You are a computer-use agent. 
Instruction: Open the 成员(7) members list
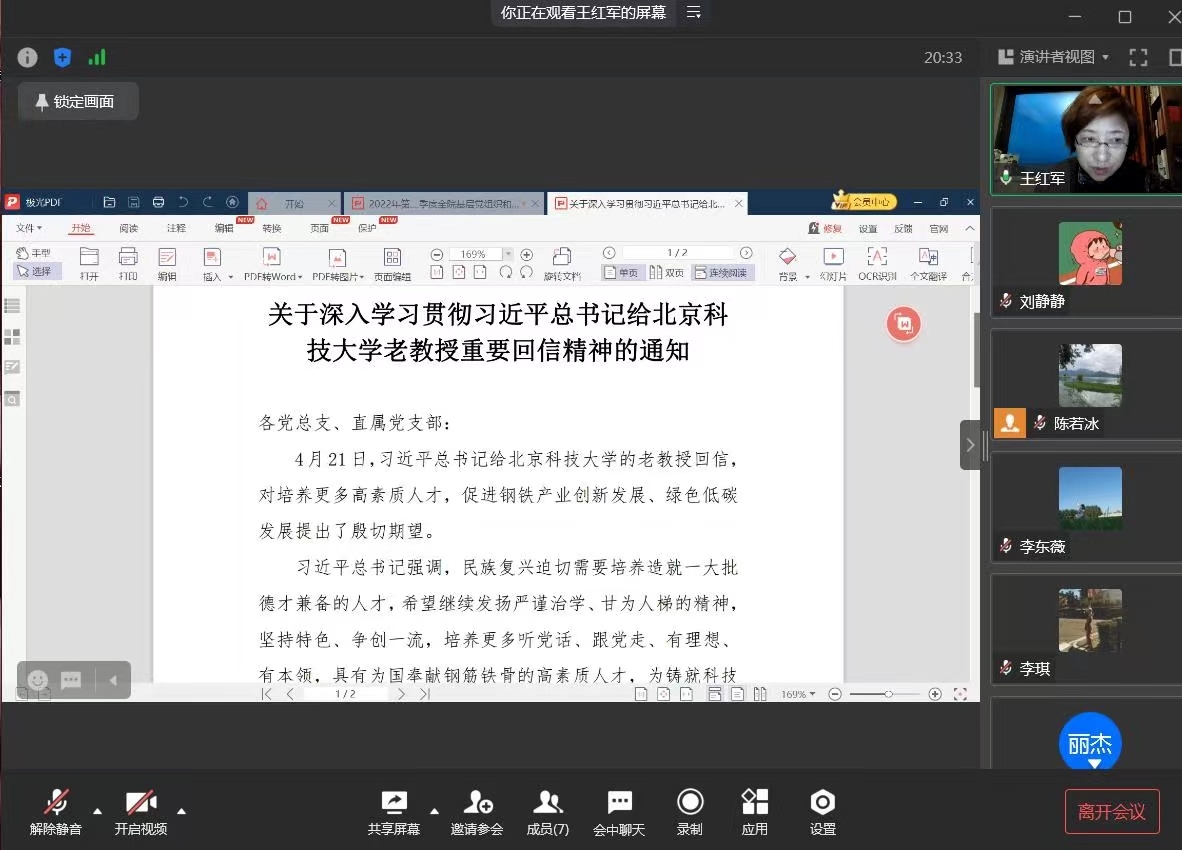[x=547, y=812]
